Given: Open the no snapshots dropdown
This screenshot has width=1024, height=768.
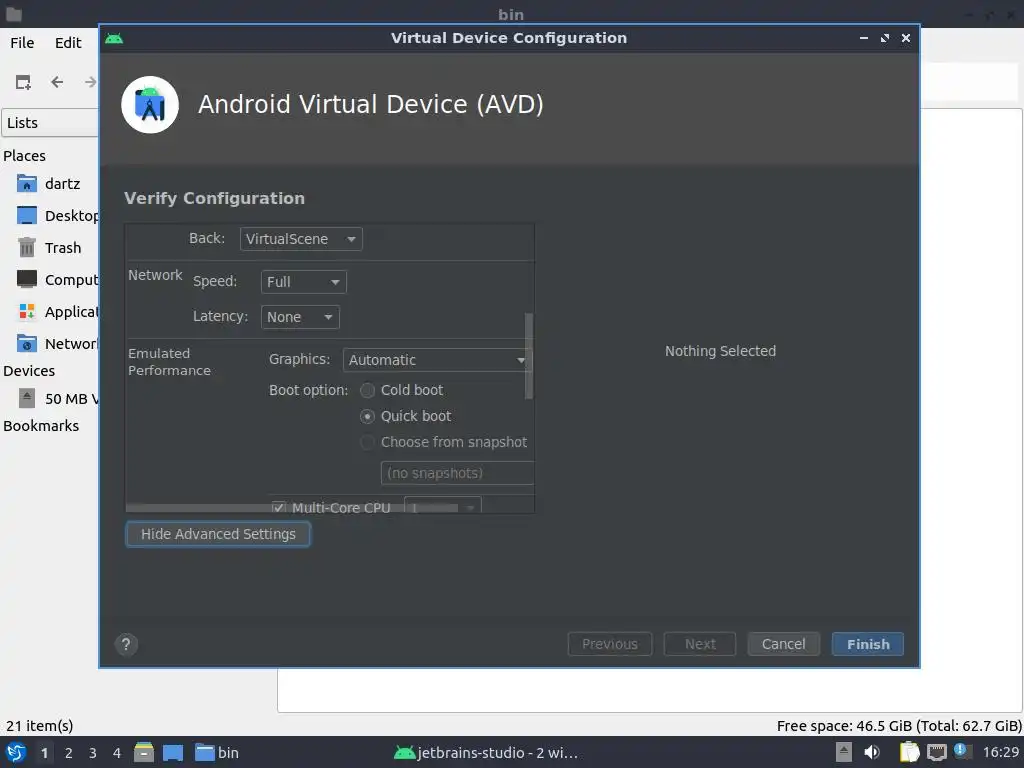Looking at the screenshot, I should pyautogui.click(x=457, y=473).
